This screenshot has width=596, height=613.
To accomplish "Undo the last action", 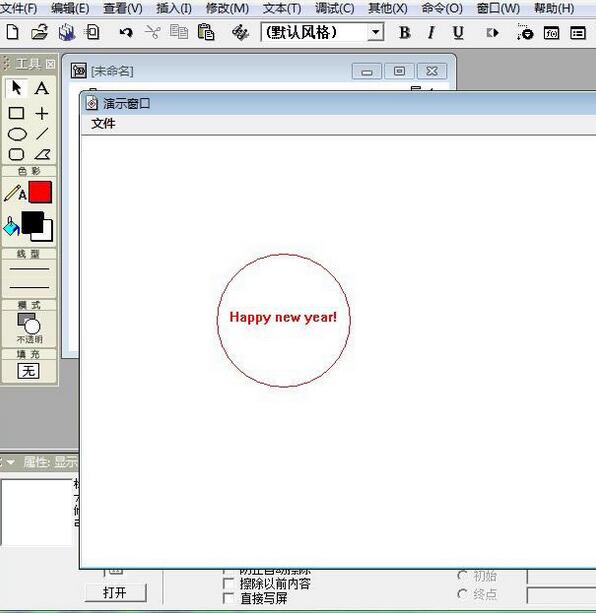I will (126, 32).
